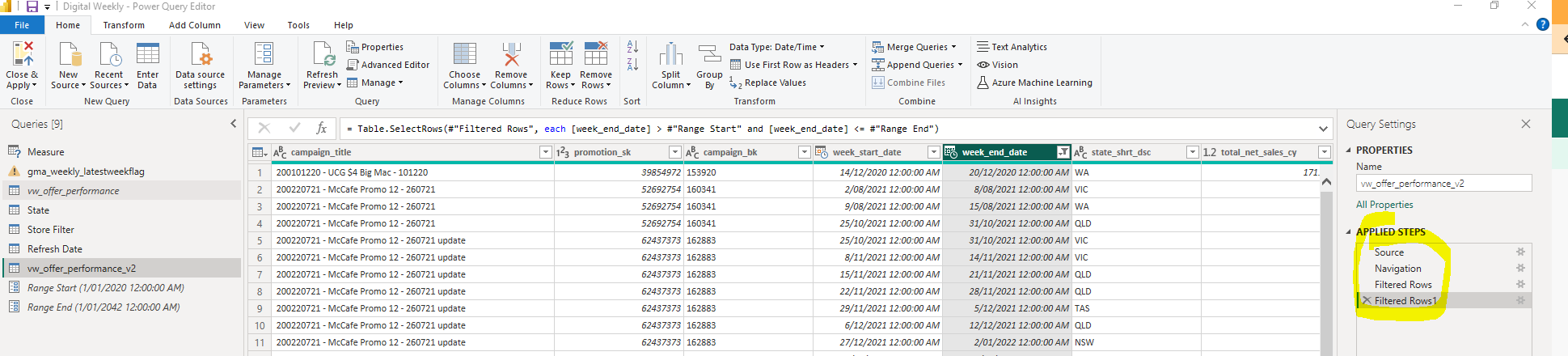Image resolution: width=1568 pixels, height=356 pixels.
Task: Switch to Add Column tab
Action: point(195,25)
